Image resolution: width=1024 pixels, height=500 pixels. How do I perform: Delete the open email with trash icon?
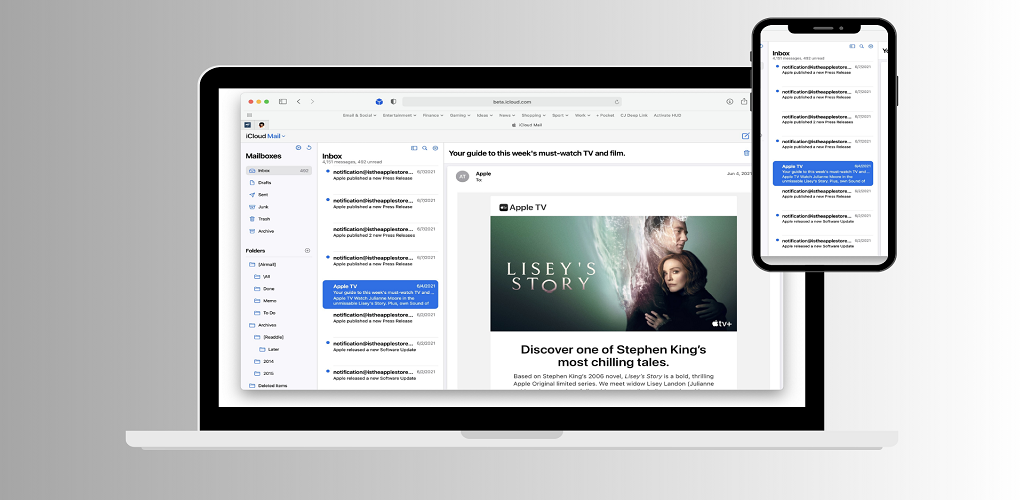pos(746,153)
